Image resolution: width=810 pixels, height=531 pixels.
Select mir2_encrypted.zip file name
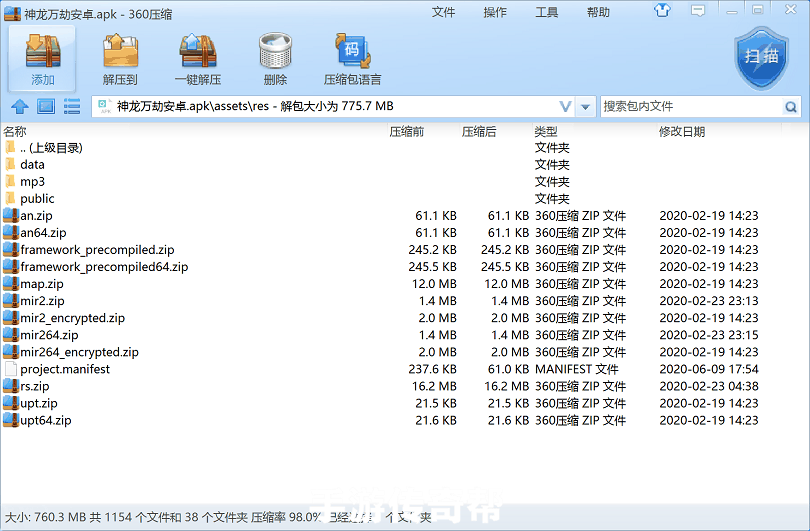pos(72,318)
